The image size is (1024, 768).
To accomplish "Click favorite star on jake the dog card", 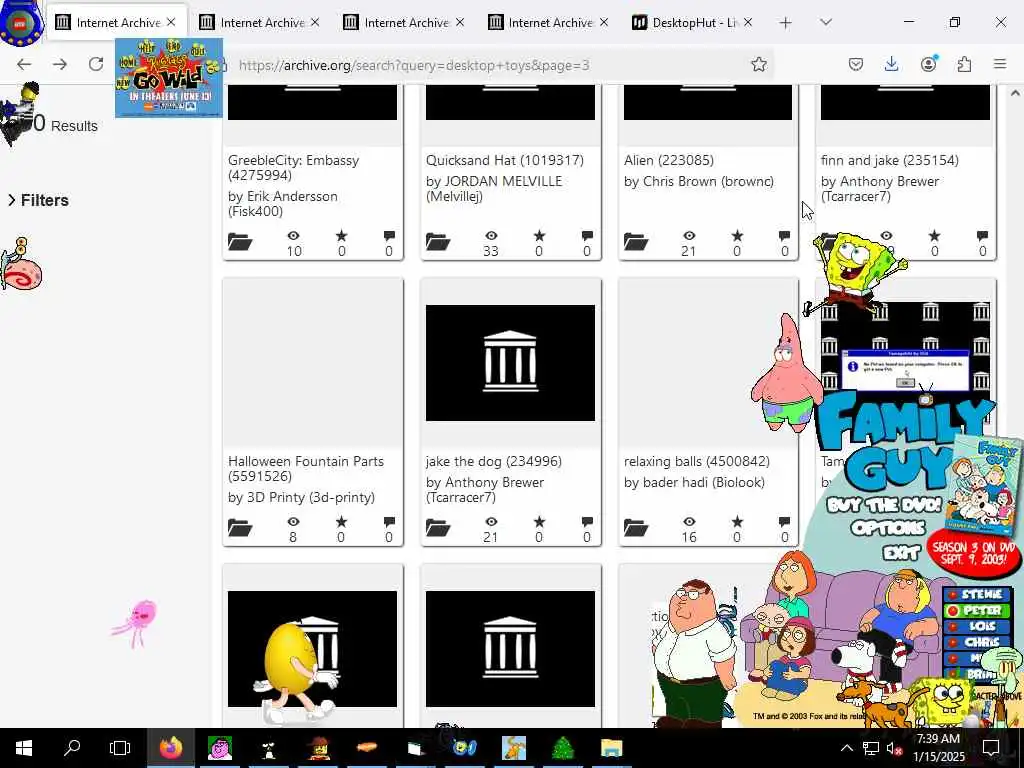I will (x=539, y=521).
